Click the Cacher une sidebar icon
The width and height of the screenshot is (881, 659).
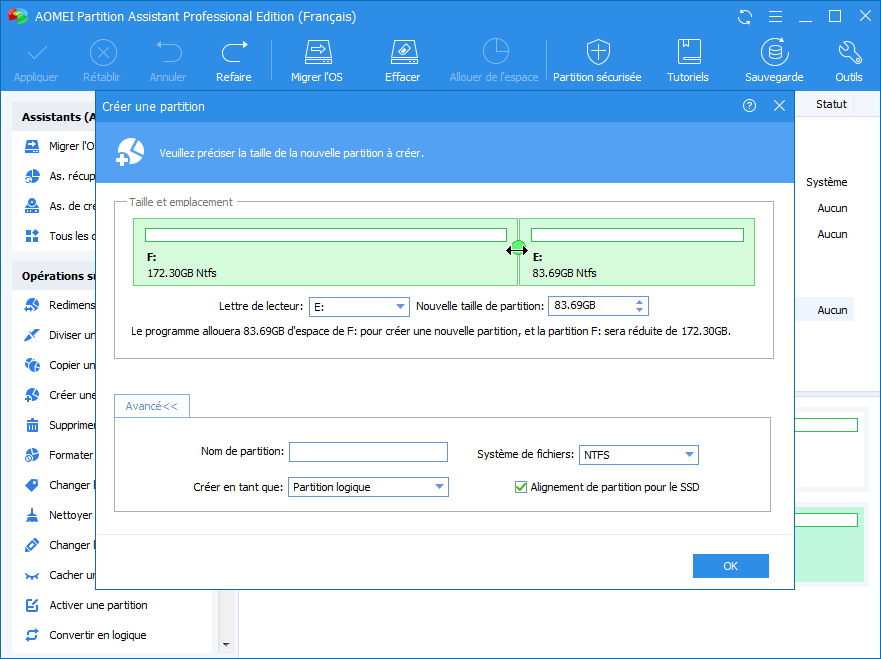[x=32, y=576]
